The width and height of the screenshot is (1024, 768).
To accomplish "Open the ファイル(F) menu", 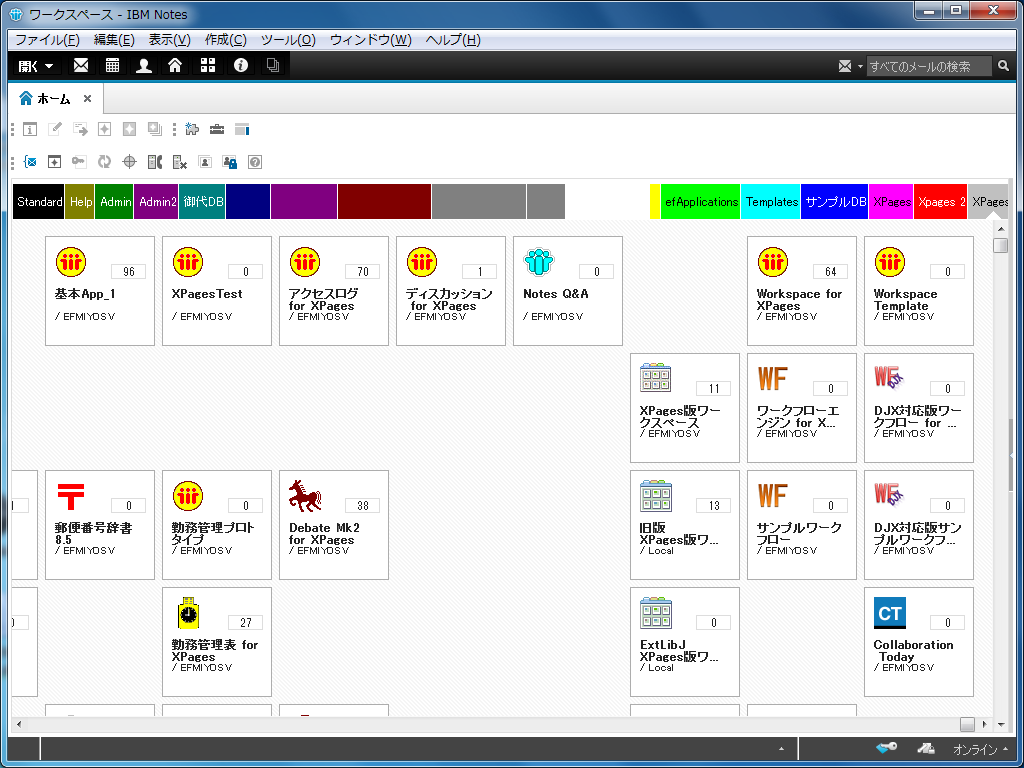I will pyautogui.click(x=47, y=40).
